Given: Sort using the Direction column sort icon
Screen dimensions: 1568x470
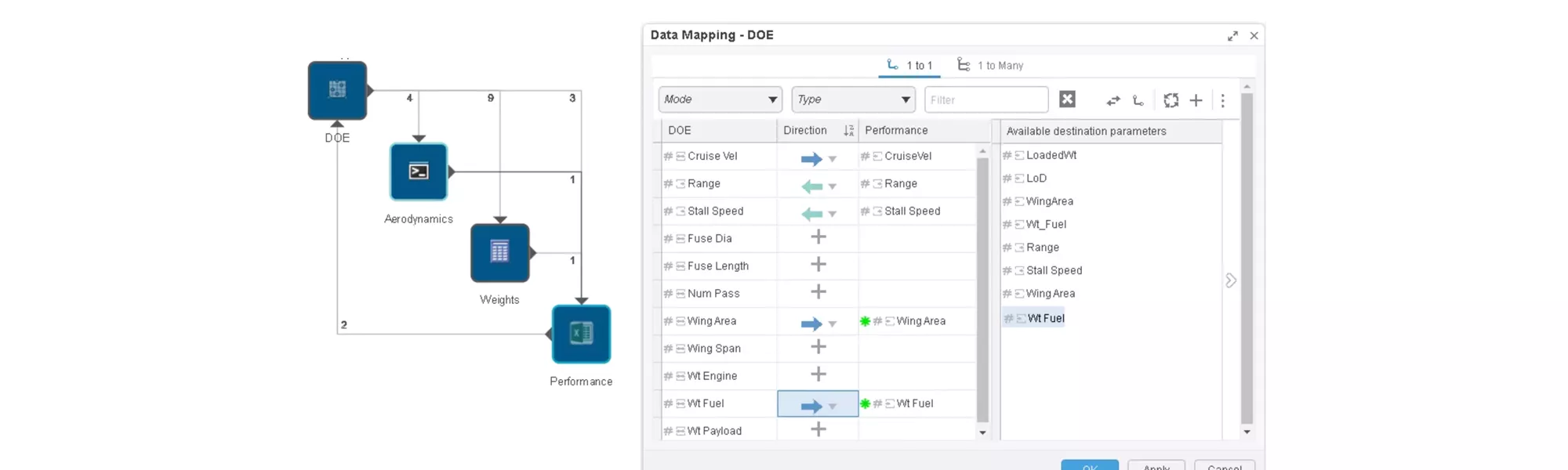Looking at the screenshot, I should tap(848, 131).
